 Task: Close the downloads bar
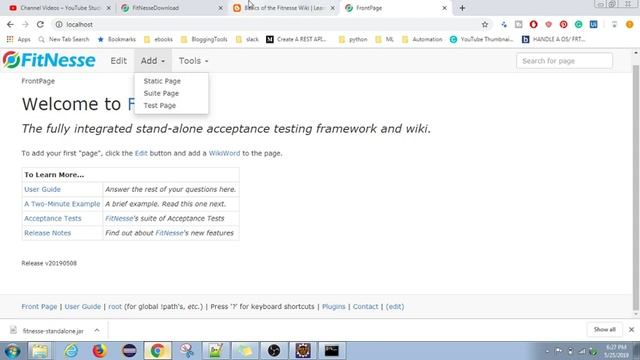click(x=631, y=329)
